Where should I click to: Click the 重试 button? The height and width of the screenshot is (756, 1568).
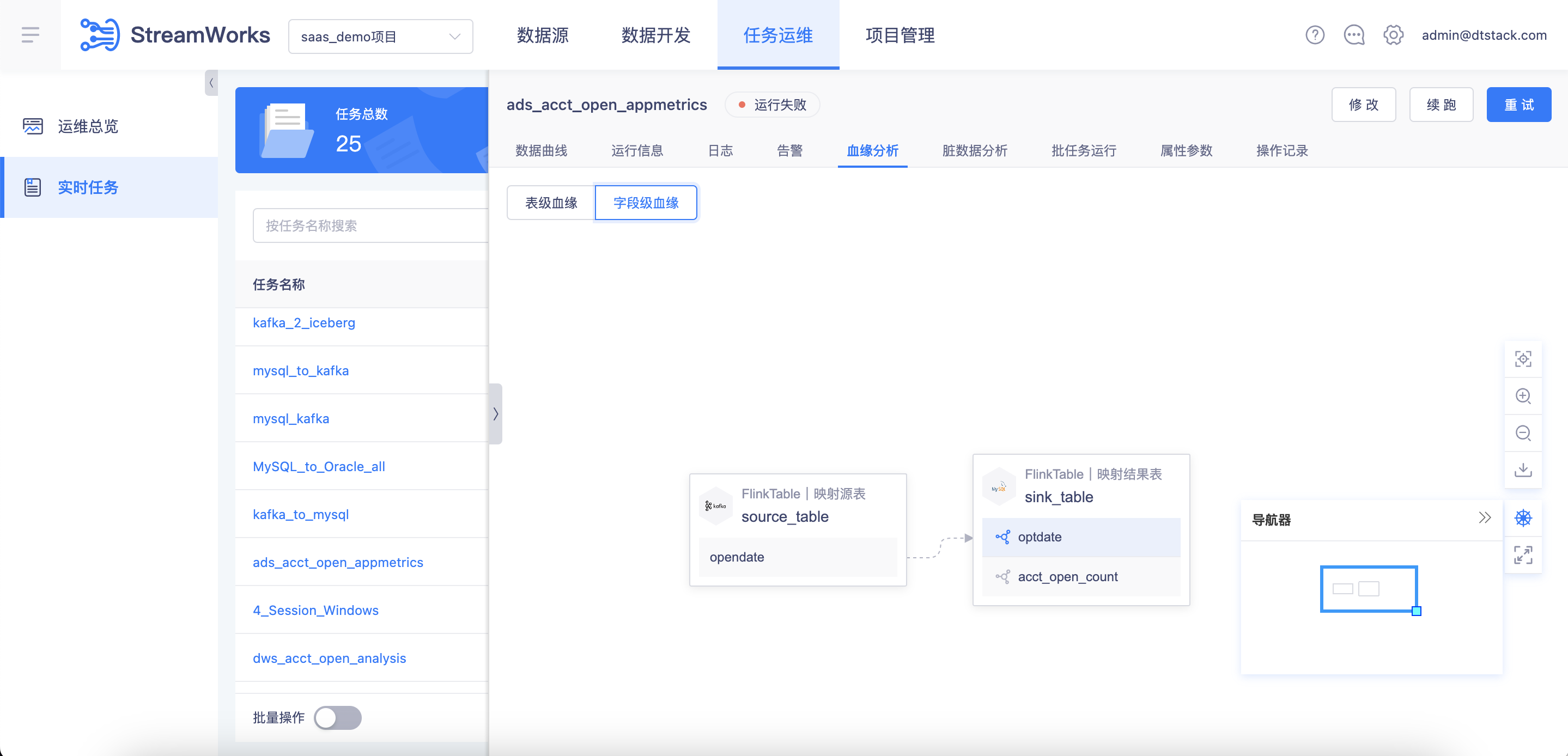1519,105
